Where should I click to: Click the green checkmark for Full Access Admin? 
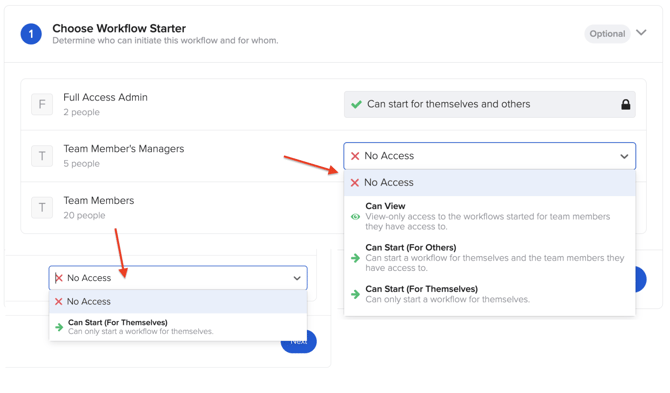click(x=356, y=104)
